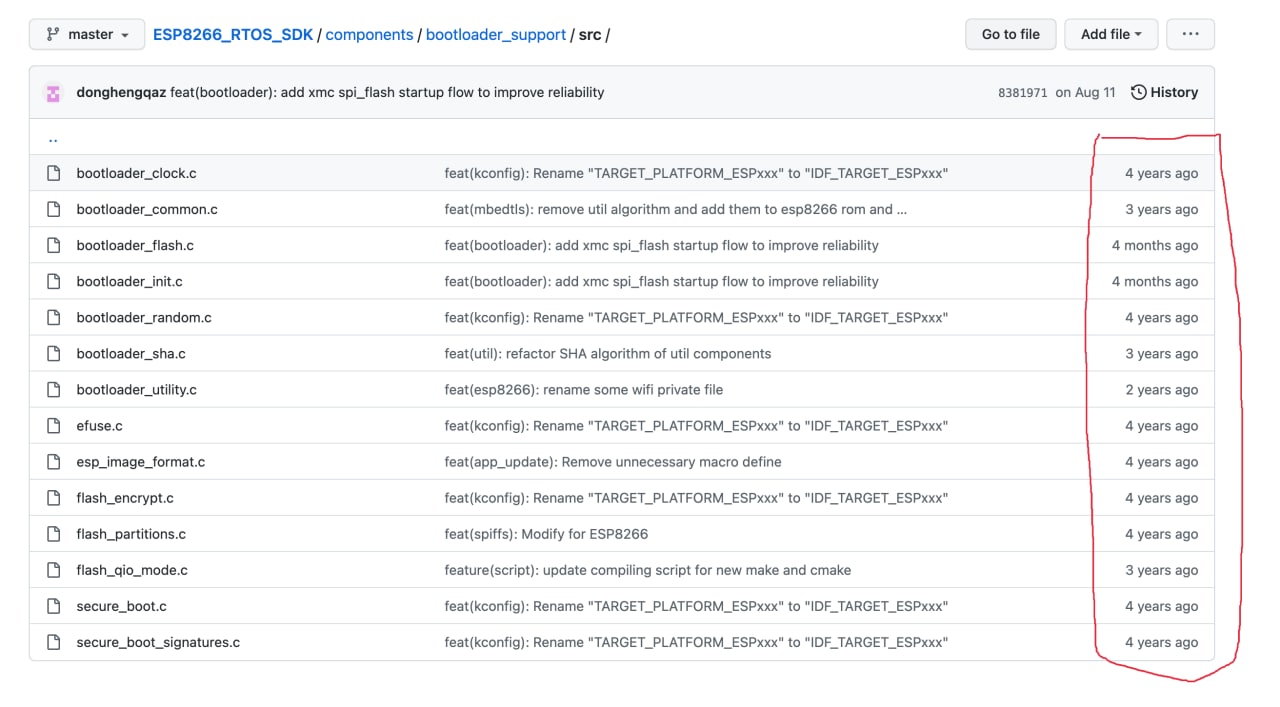Navigate to ESP8266_RTOS_SDK repository root
The image size is (1280, 707).
233,34
